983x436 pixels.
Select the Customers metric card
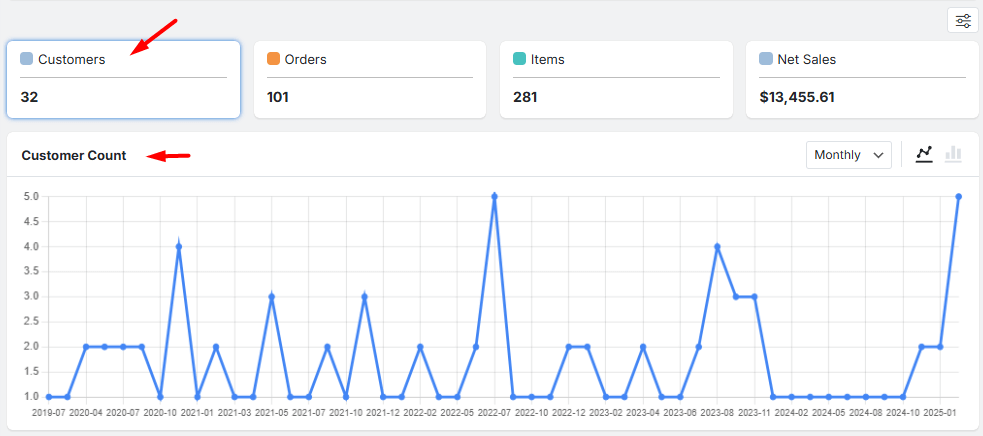tap(123, 79)
